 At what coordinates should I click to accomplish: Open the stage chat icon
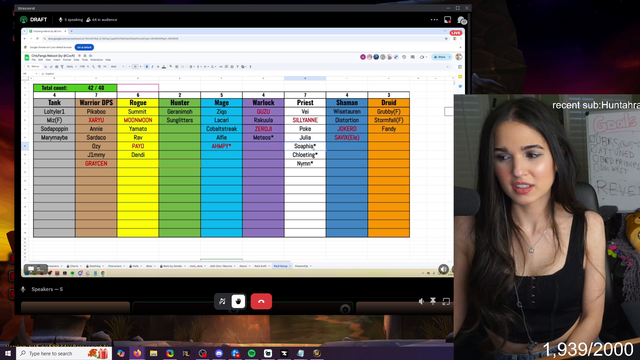point(461,20)
